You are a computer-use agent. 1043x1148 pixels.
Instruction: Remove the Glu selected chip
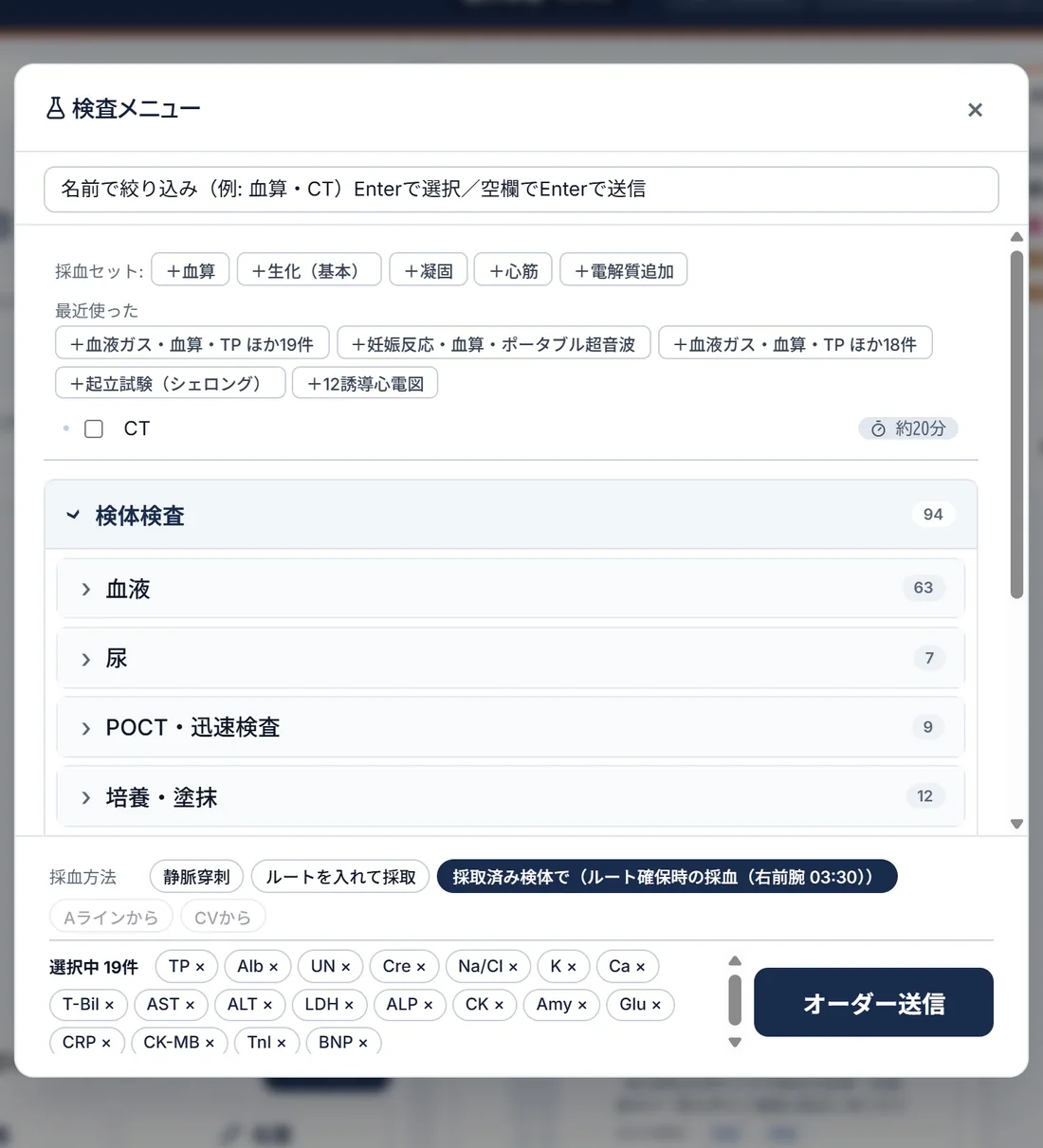pyautogui.click(x=656, y=1005)
